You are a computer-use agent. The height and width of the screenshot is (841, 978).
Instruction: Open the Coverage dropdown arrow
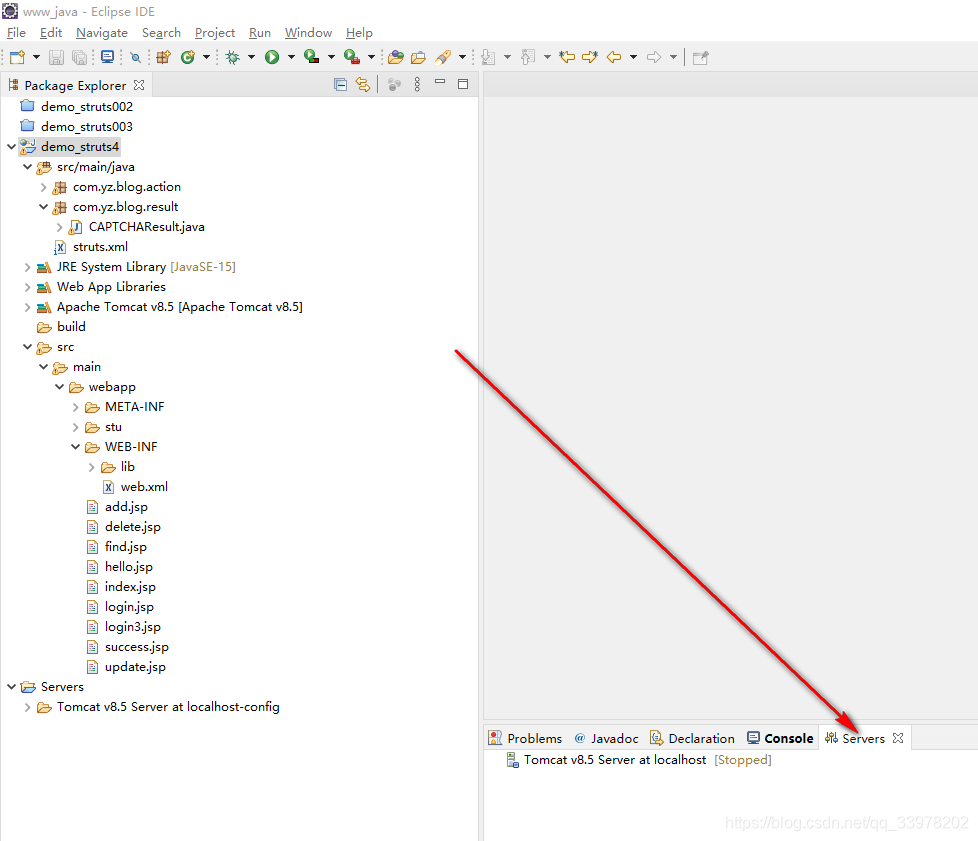[331, 57]
